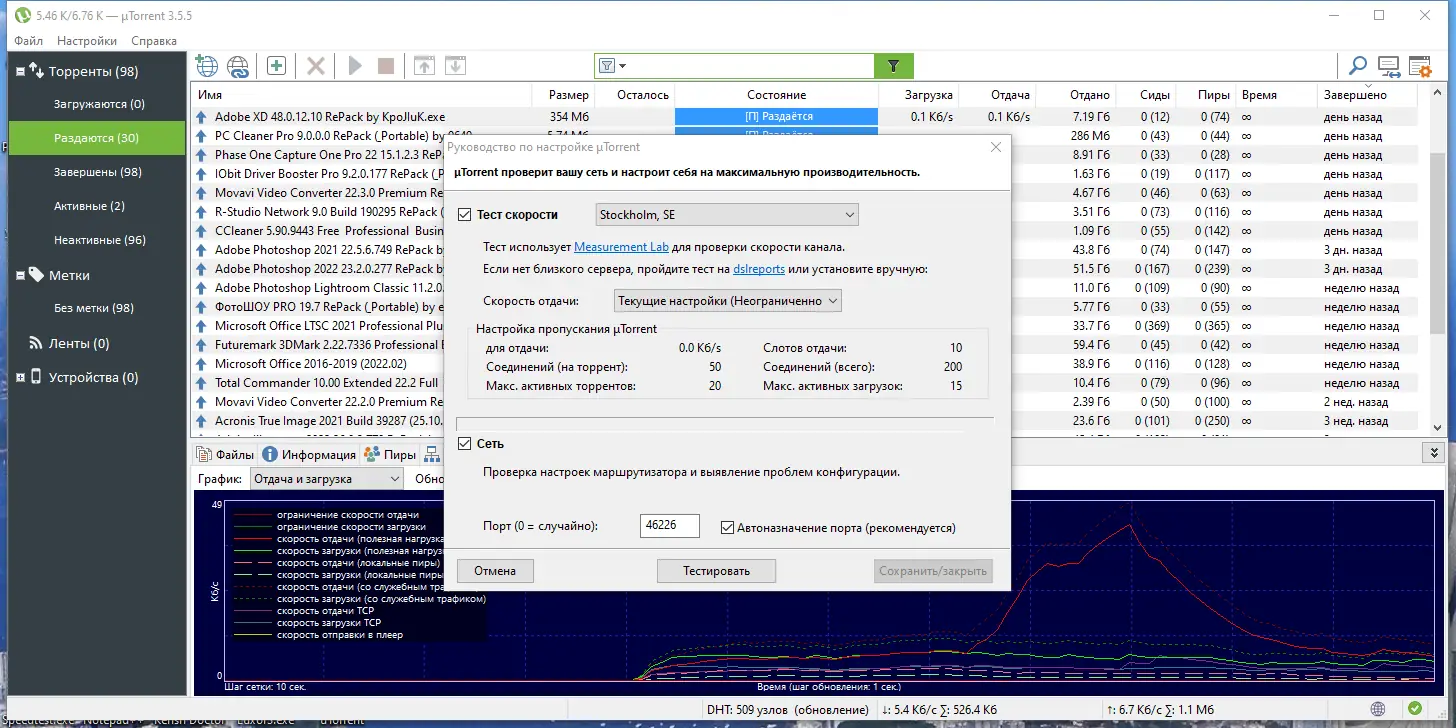The height and width of the screenshot is (728, 1456).
Task: Toggle Автоназначение порта checkbox
Action: (x=727, y=527)
